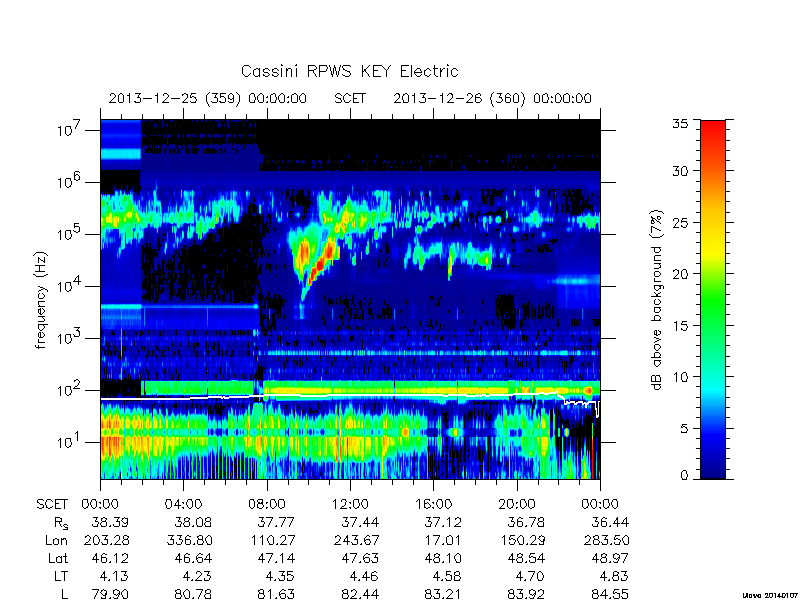Click L-shell value "79.90"

[x=110, y=594]
